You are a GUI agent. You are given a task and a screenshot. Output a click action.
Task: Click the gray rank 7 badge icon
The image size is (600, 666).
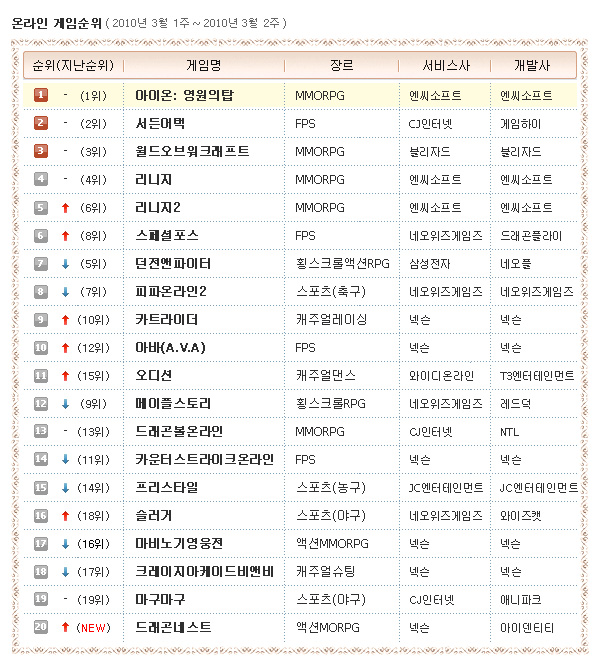41,263
